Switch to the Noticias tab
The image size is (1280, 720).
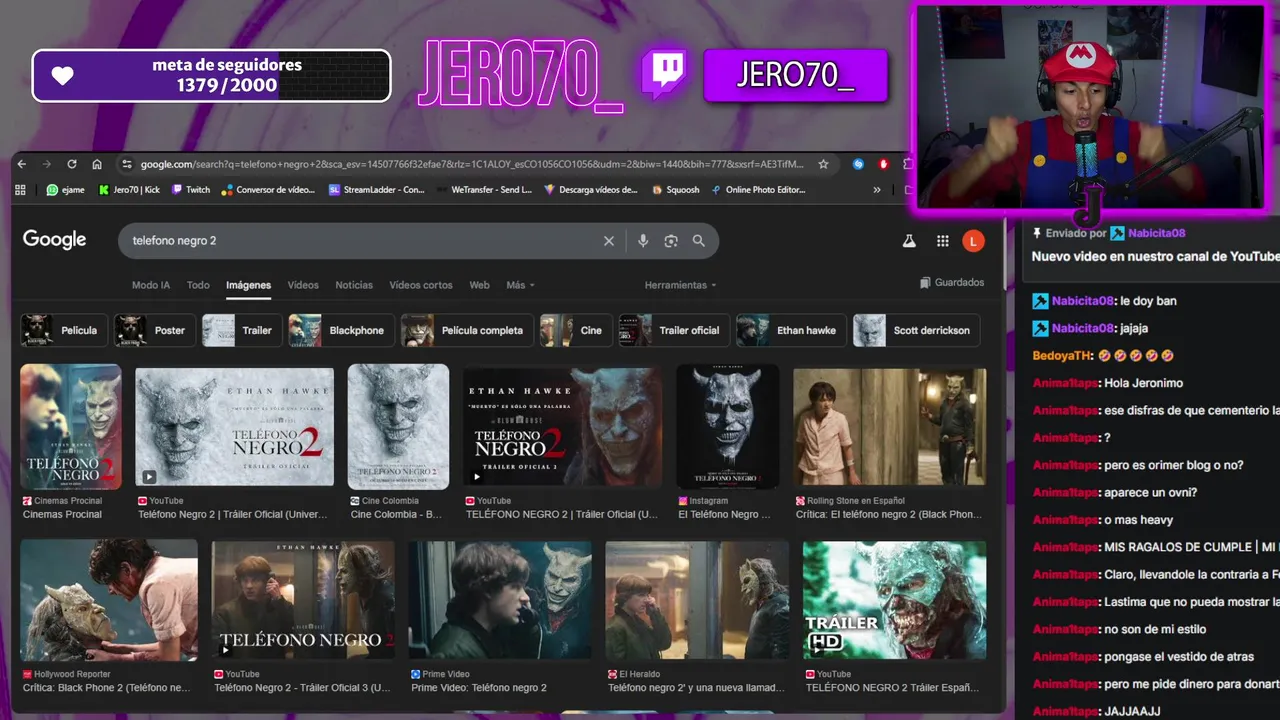(354, 285)
